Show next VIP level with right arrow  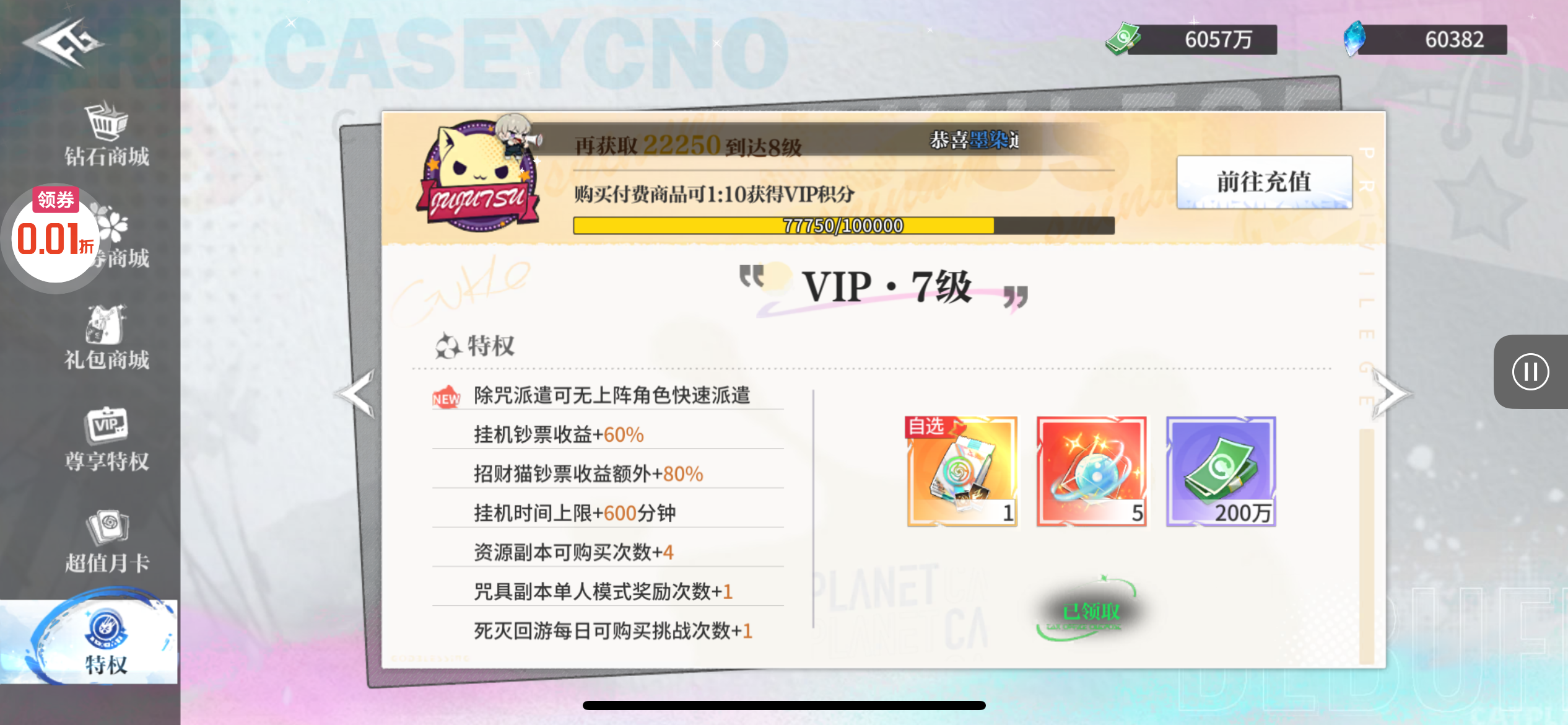(1391, 393)
